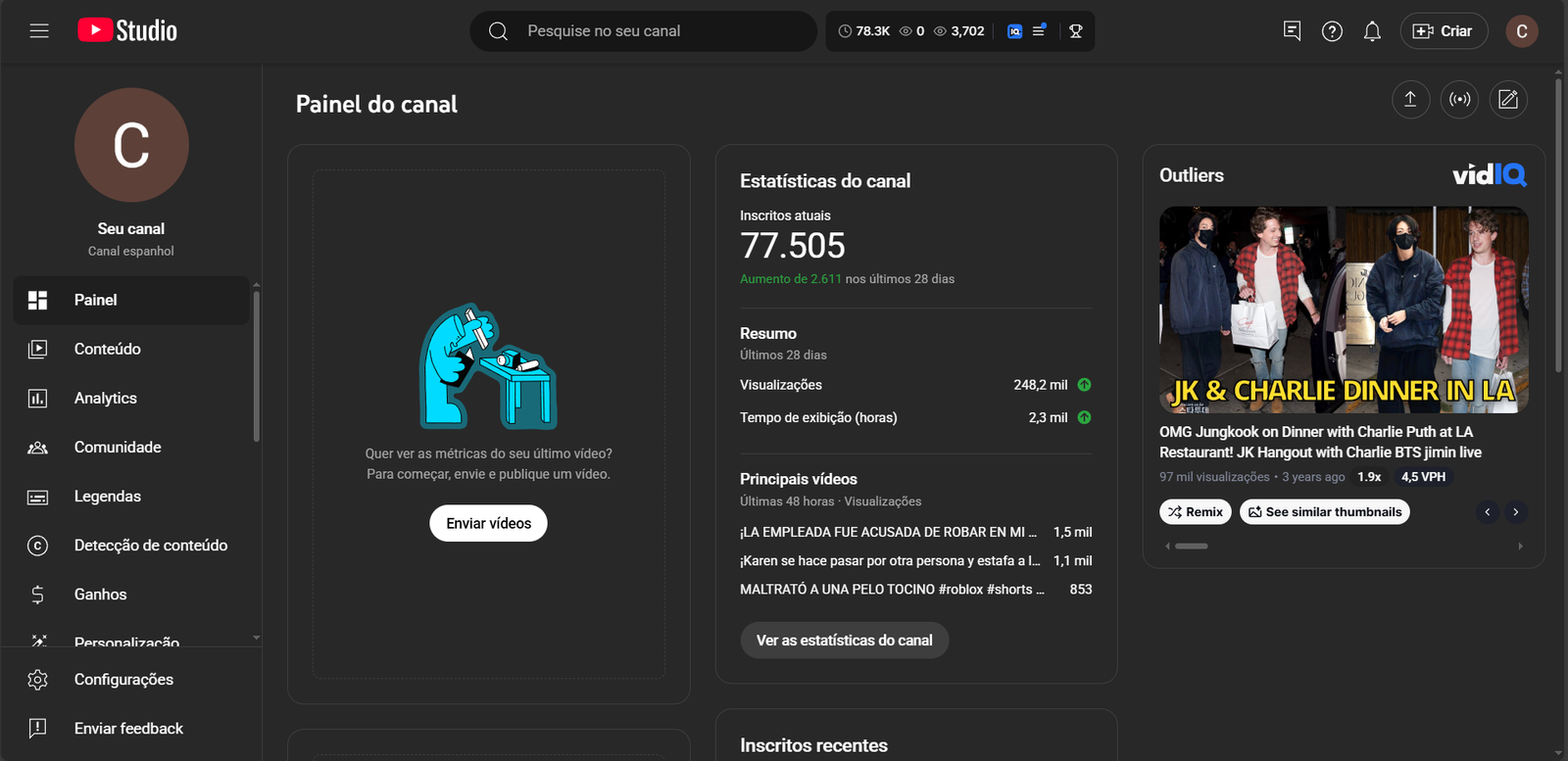Click the 4,5 VPH badge
The height and width of the screenshot is (761, 1568).
tap(1423, 477)
